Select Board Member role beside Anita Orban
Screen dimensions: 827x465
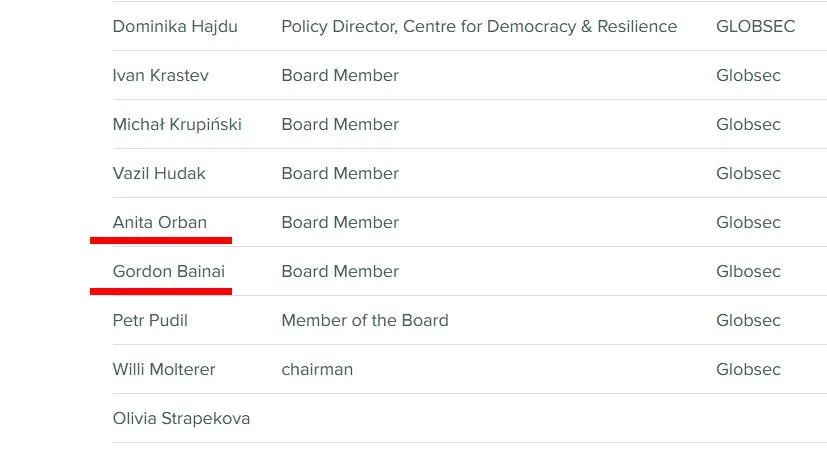coord(340,223)
